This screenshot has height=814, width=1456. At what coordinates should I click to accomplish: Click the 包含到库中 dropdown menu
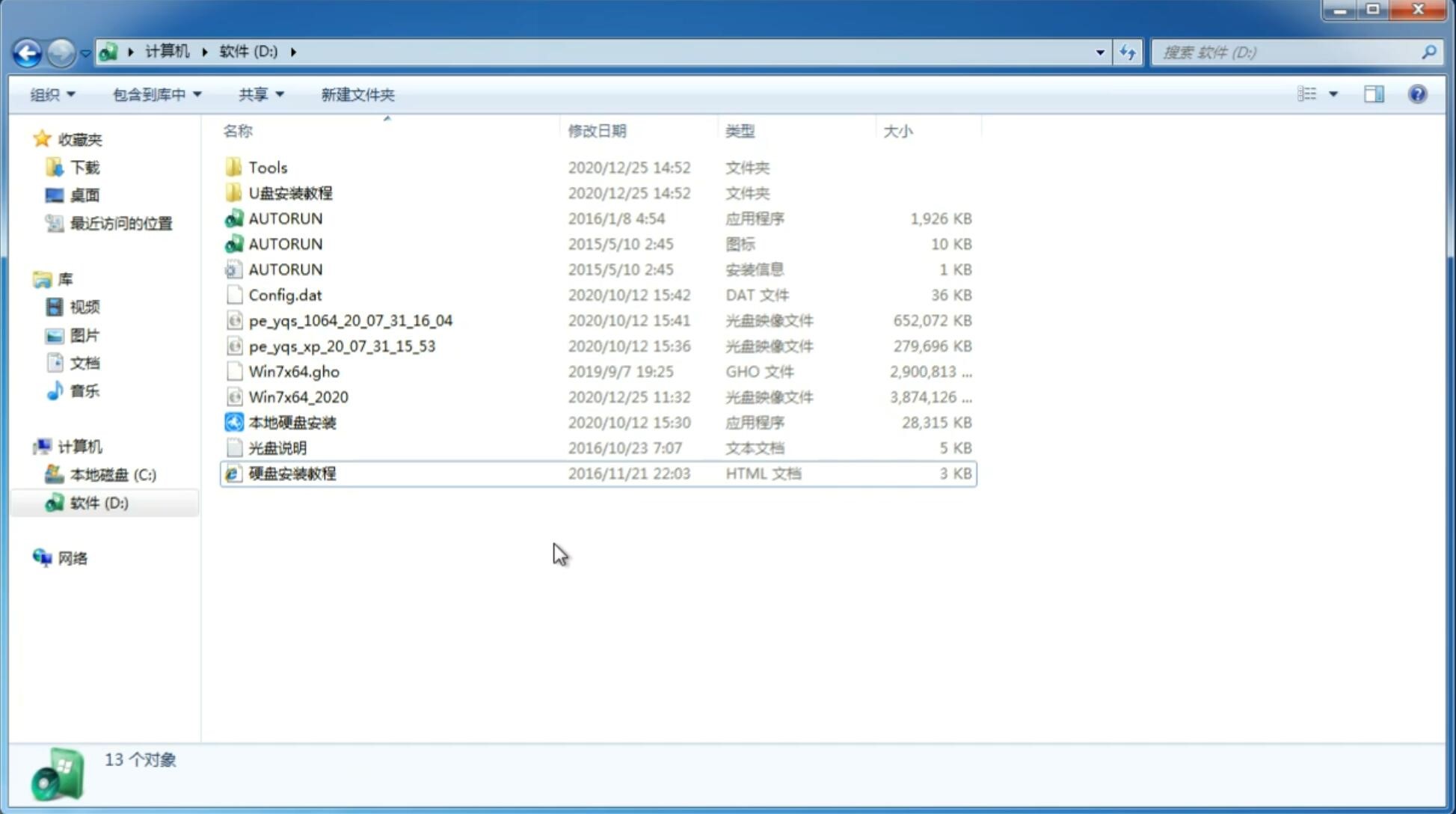point(155,94)
